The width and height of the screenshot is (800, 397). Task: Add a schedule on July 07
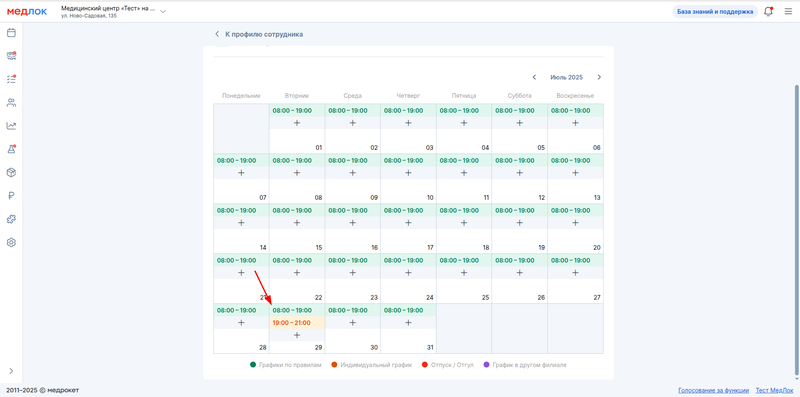[x=241, y=173]
